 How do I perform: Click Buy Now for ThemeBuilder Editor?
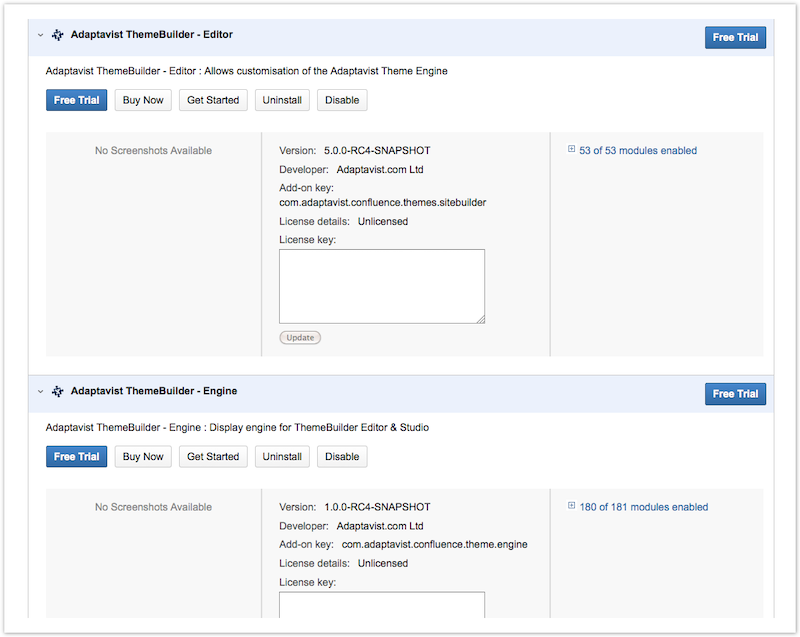coord(143,100)
